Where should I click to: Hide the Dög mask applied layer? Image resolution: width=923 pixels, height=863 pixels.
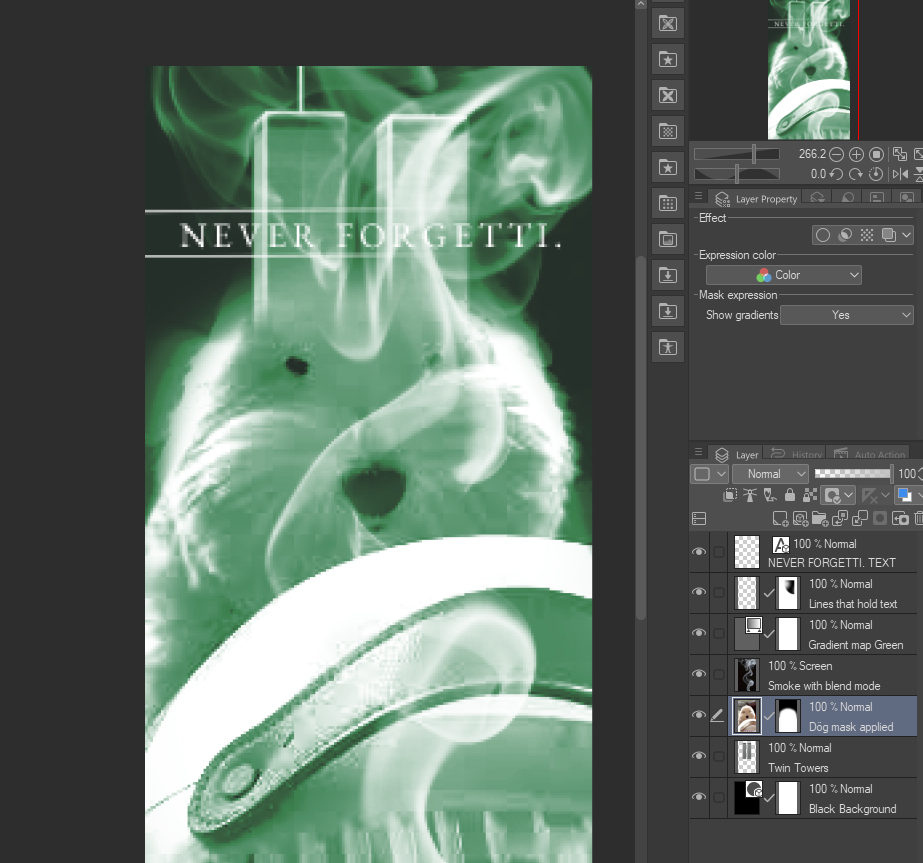click(699, 715)
